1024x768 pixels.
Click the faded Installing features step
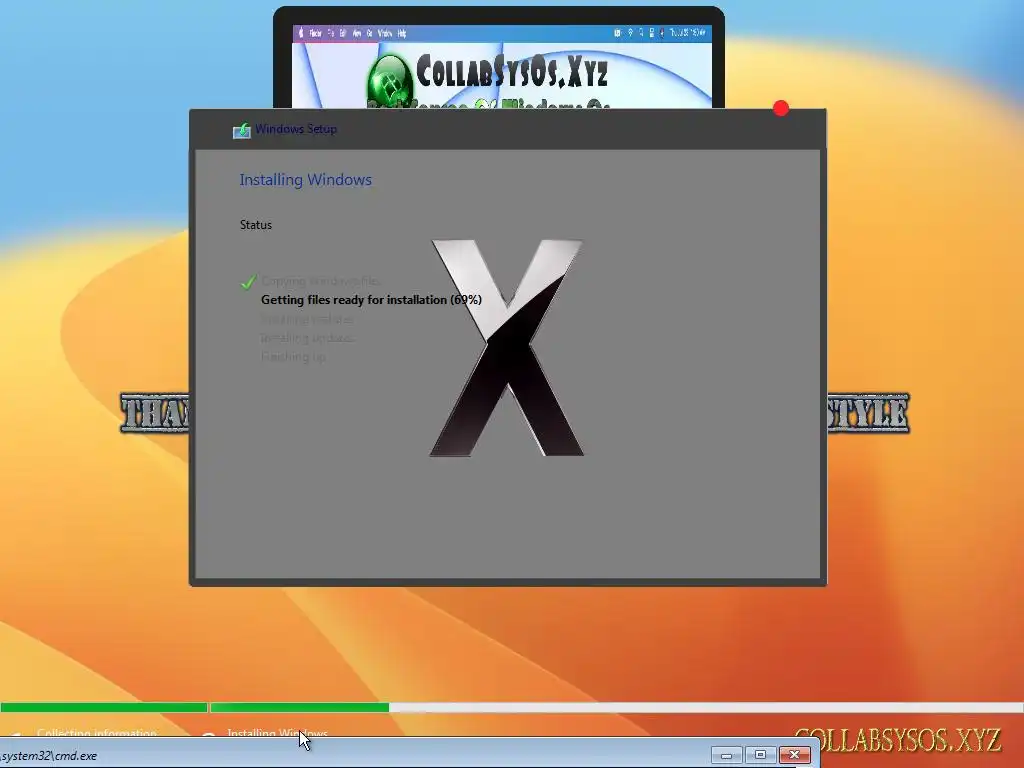307,319
